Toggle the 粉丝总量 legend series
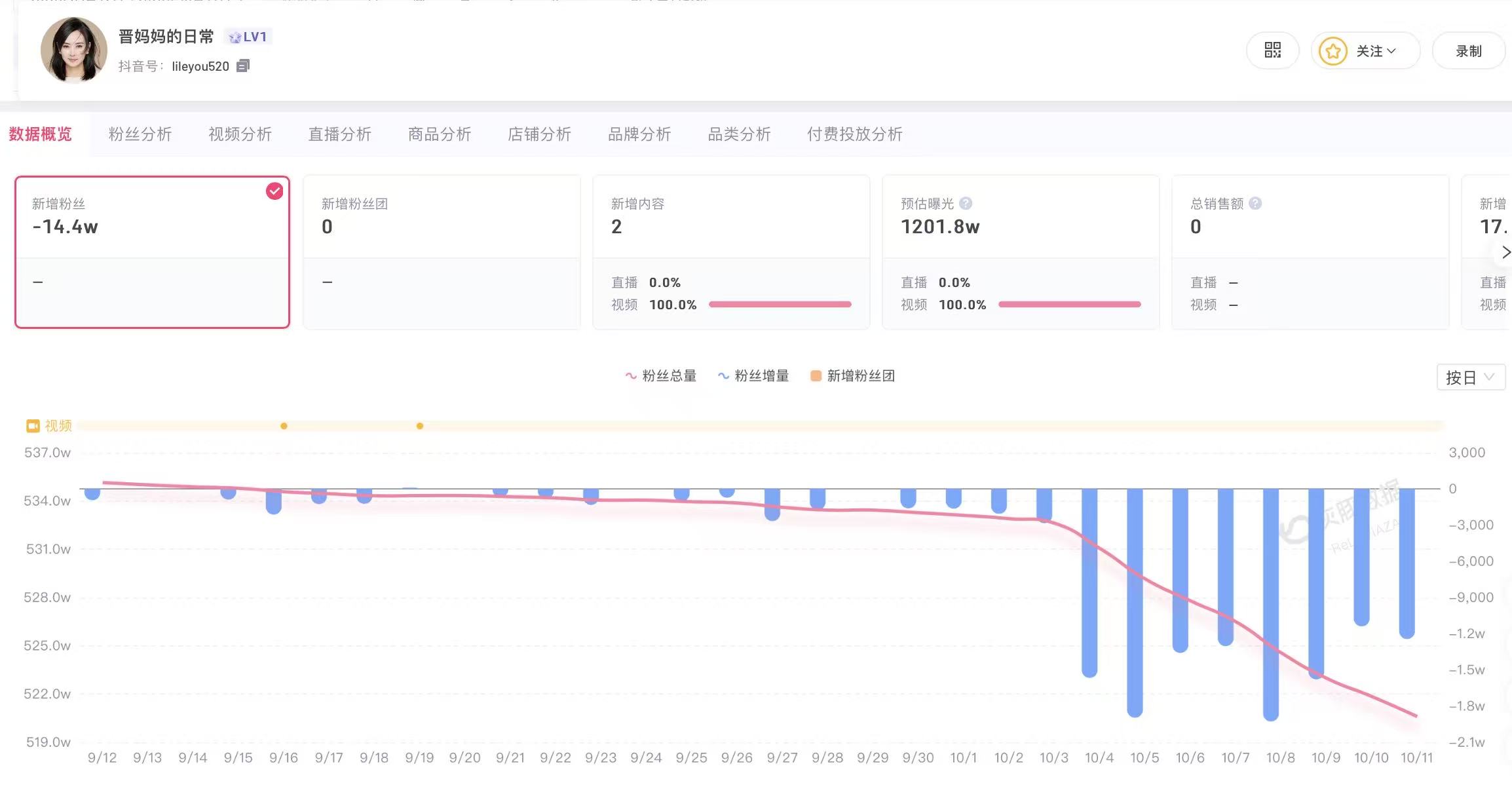This screenshot has height=798, width=1512. point(660,376)
